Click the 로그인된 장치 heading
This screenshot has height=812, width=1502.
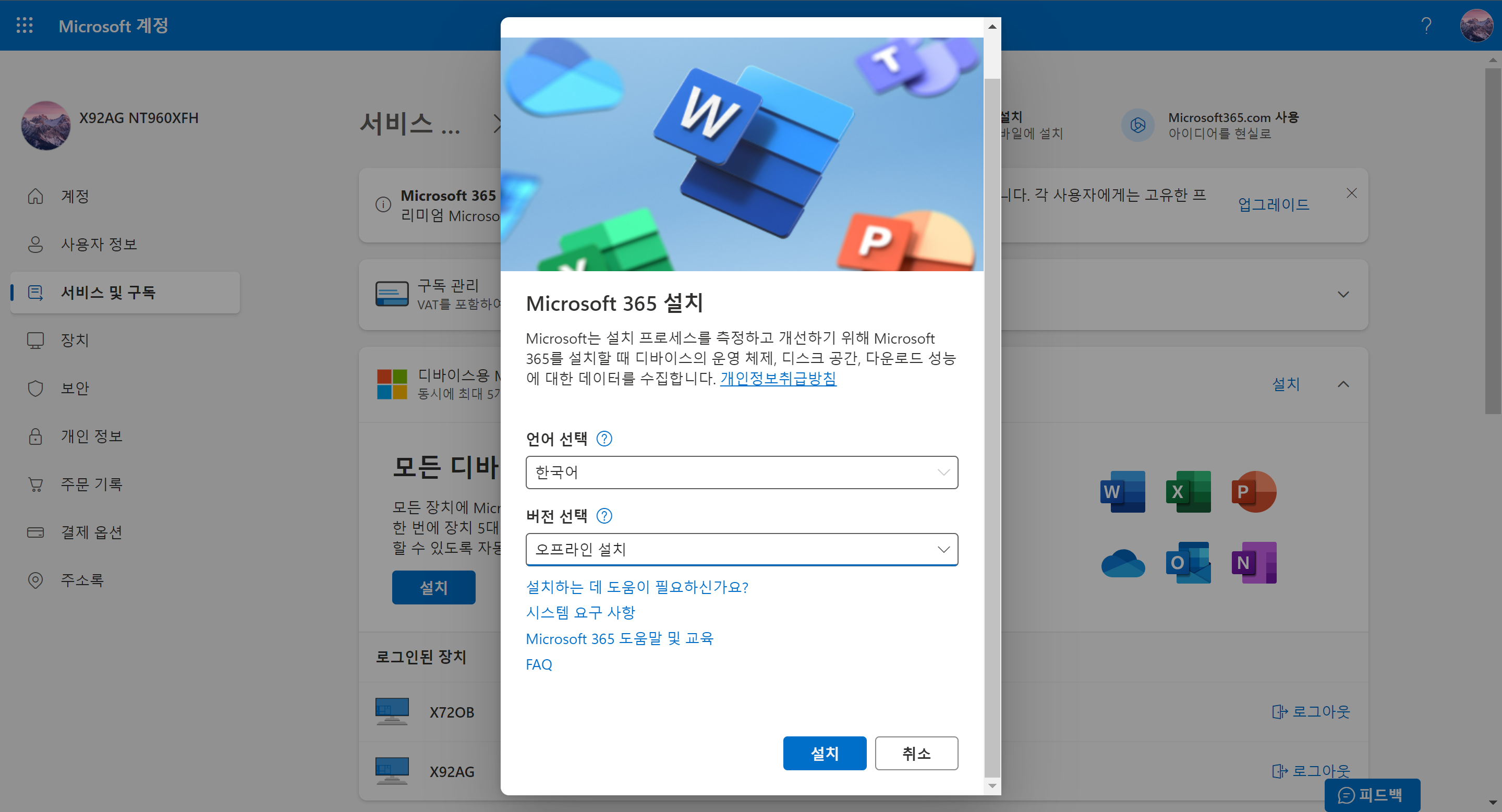pos(420,658)
